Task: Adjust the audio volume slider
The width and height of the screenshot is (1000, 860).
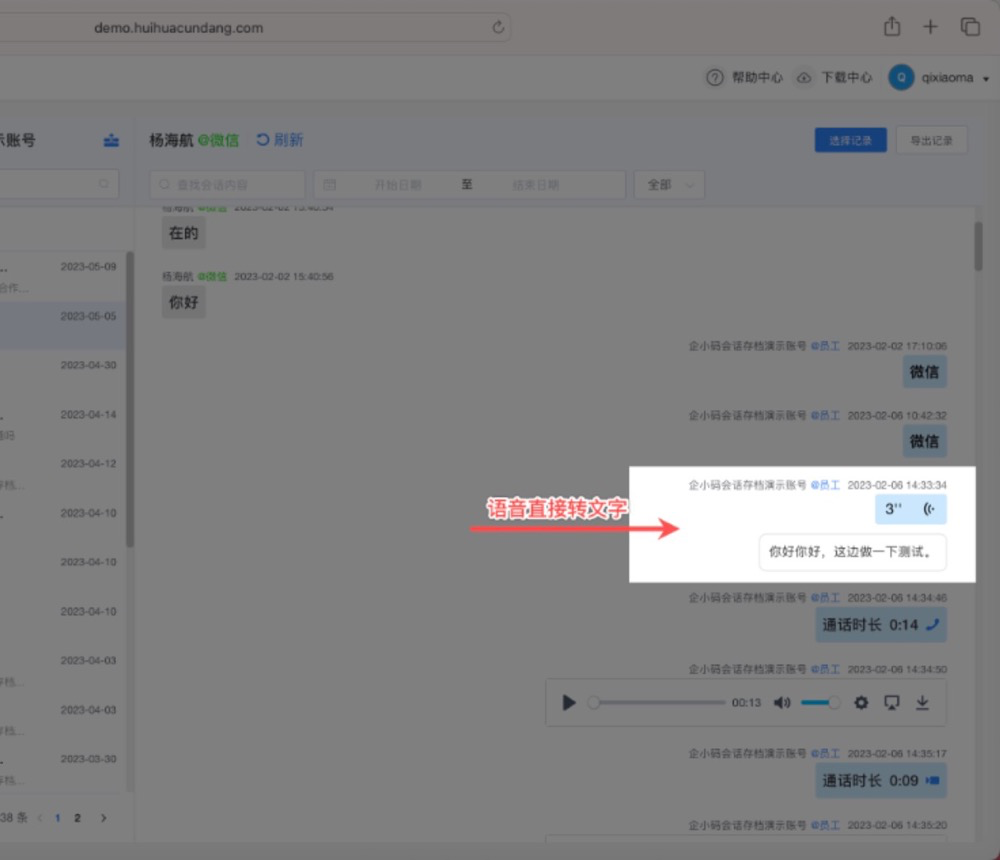Action: (820, 703)
